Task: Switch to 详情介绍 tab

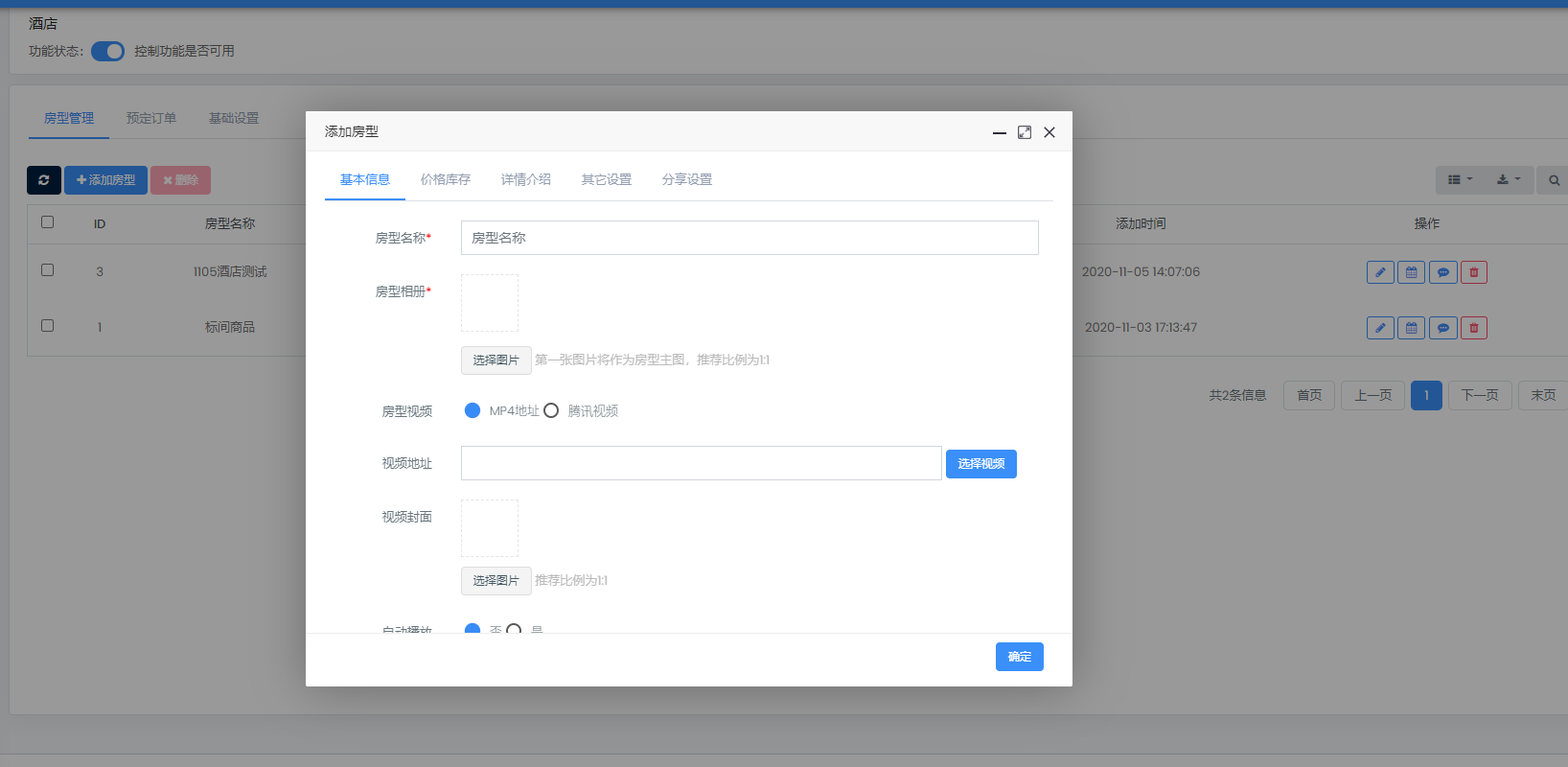Action: click(x=526, y=179)
